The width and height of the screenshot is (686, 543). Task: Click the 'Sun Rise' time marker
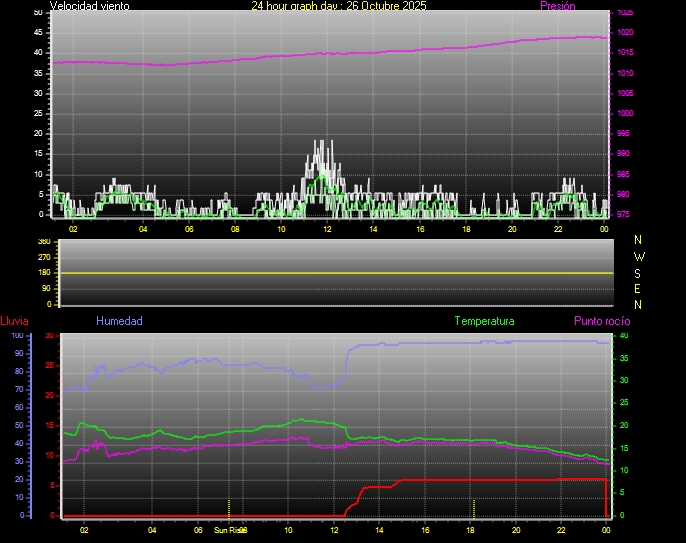tap(229, 530)
